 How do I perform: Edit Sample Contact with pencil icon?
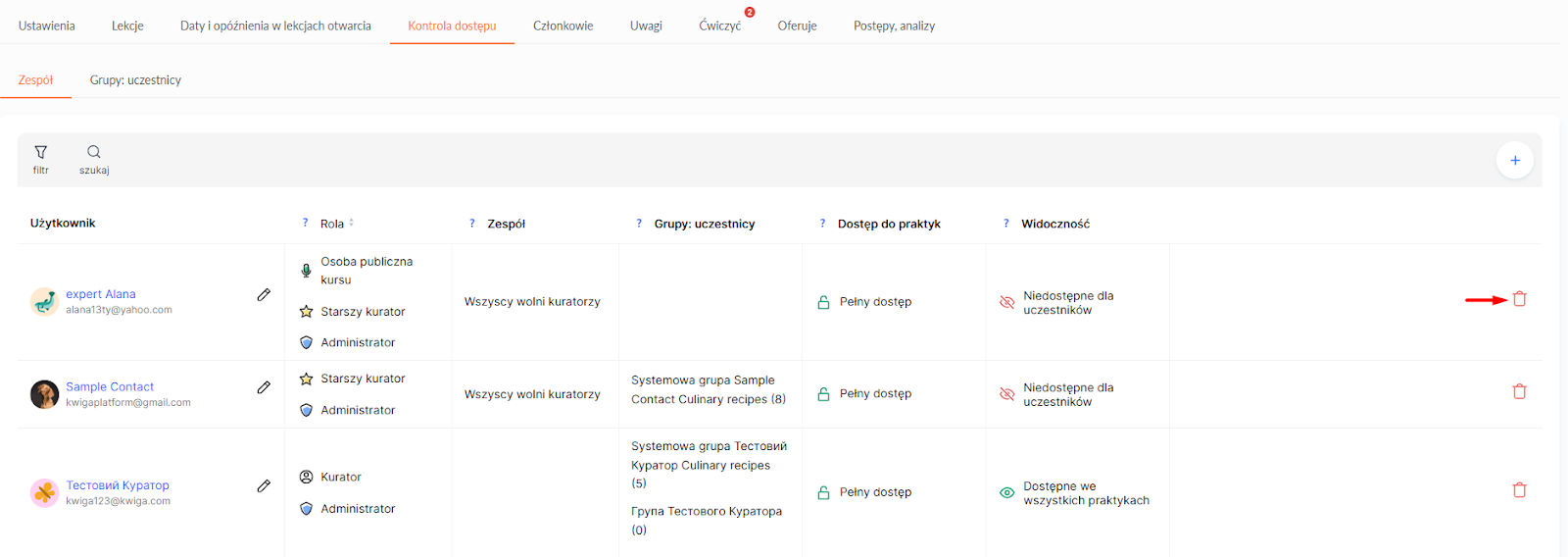coord(264,387)
